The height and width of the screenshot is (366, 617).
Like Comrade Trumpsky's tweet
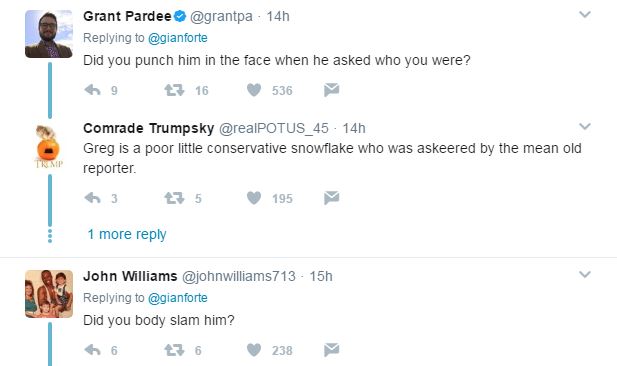tap(254, 198)
